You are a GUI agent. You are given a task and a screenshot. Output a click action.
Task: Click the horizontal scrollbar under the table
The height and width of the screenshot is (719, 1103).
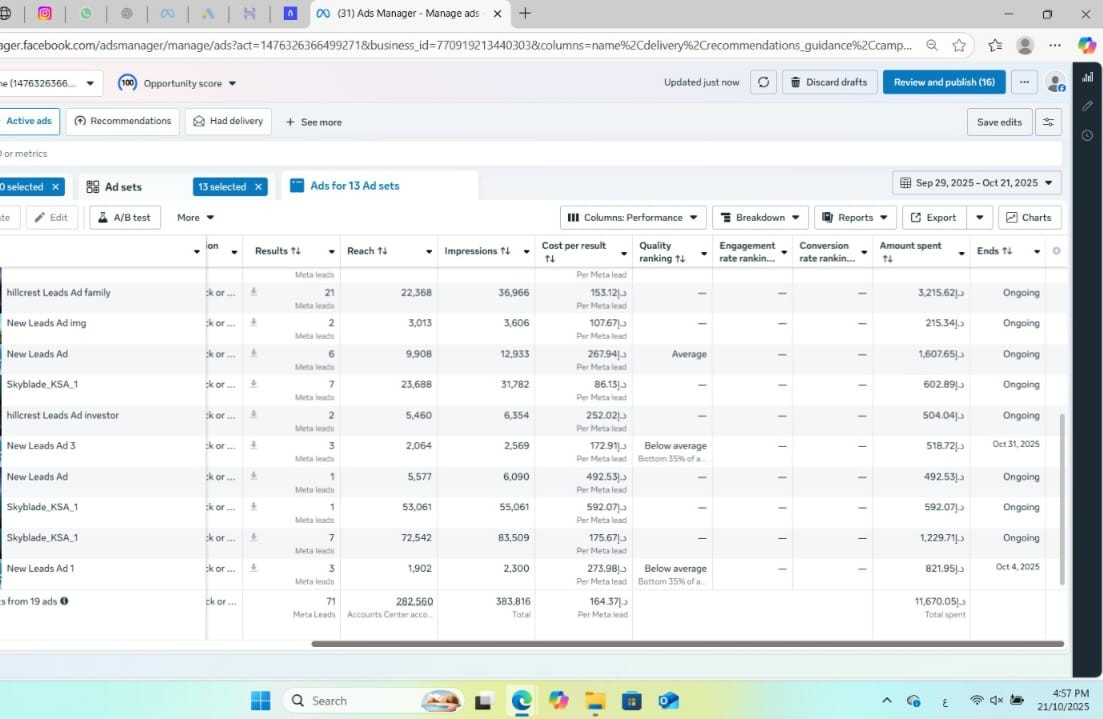click(x=686, y=644)
